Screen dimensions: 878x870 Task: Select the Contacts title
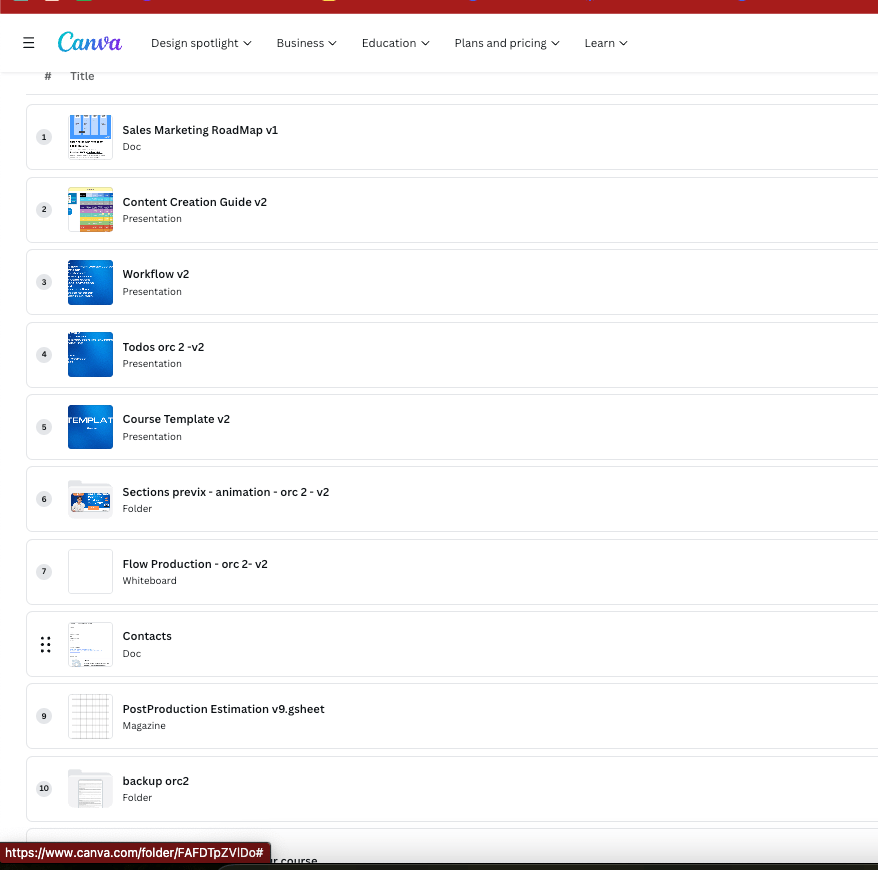point(147,637)
